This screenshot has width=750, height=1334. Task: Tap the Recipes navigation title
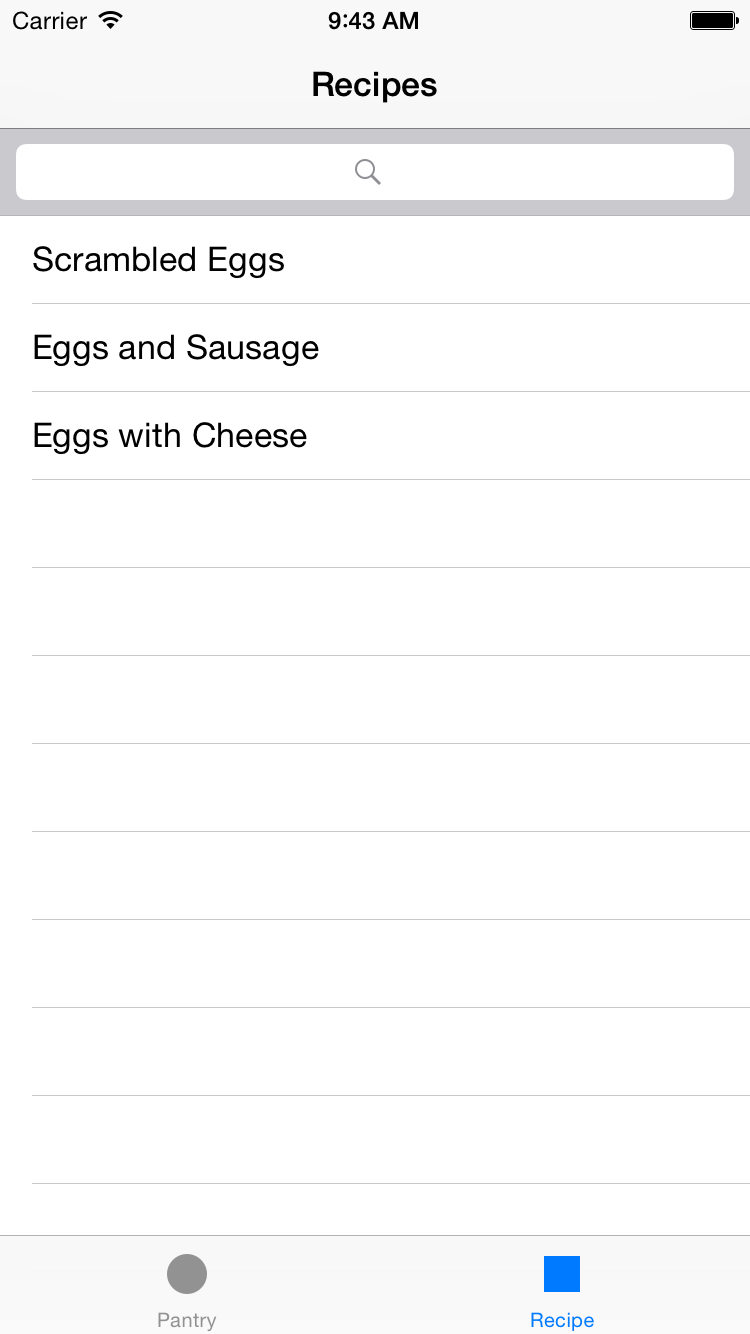pyautogui.click(x=374, y=85)
